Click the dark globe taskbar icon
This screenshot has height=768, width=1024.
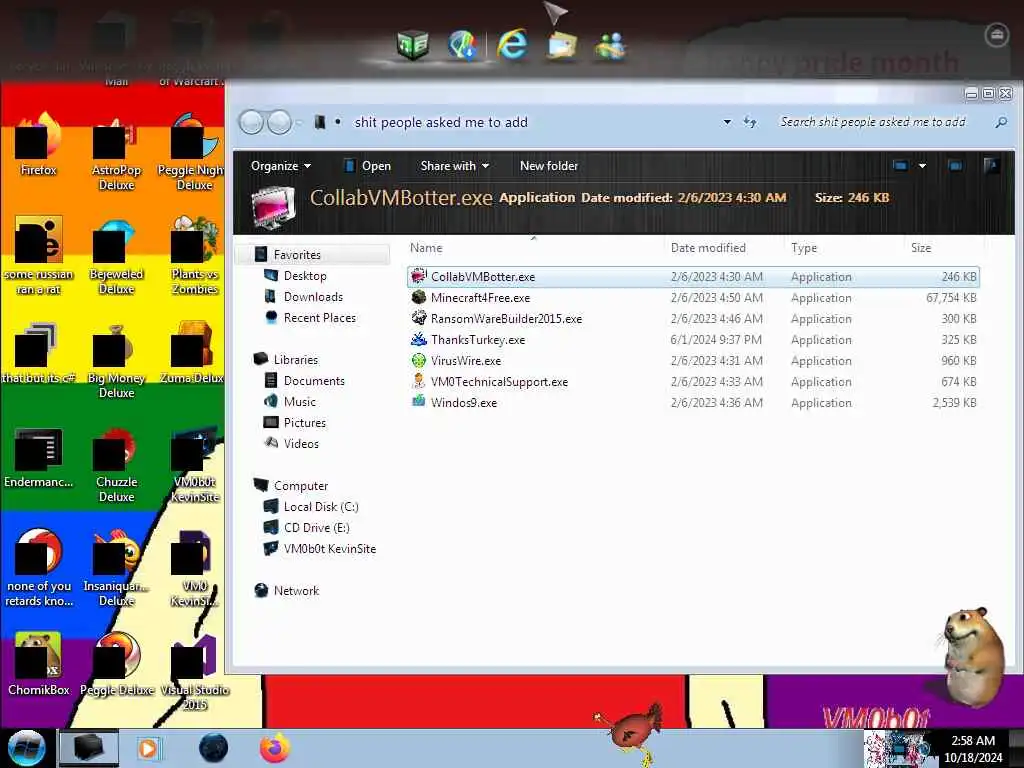(x=214, y=748)
